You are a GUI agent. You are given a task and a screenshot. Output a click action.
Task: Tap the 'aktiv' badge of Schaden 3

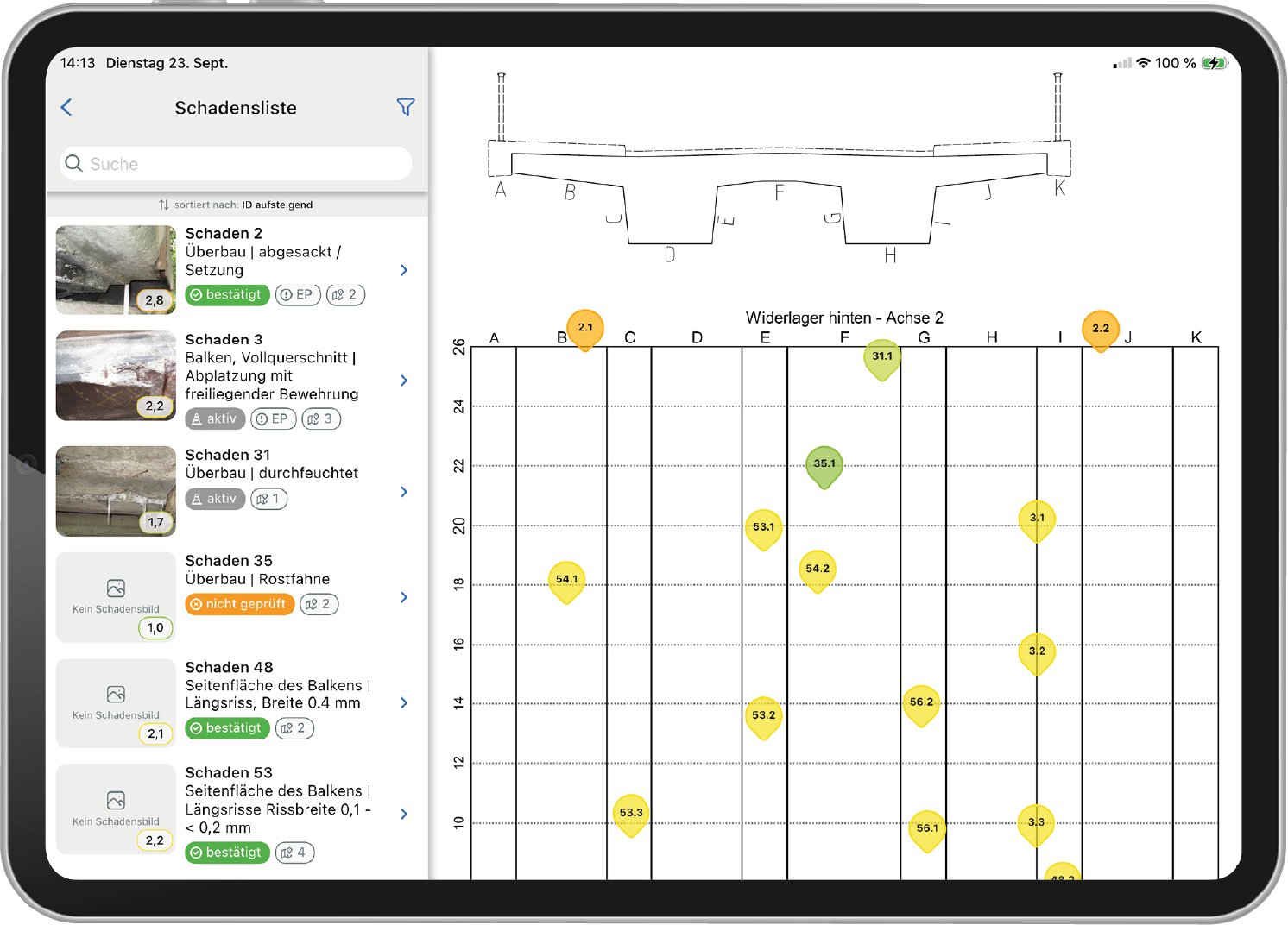point(215,419)
